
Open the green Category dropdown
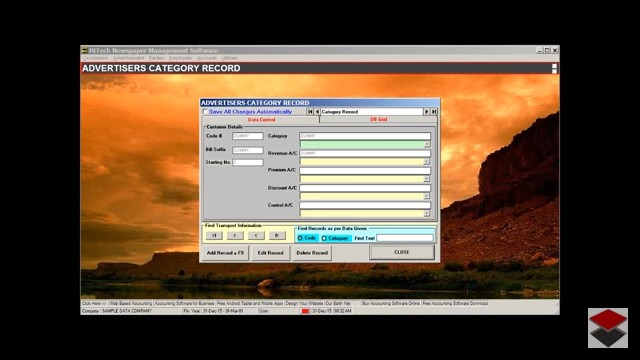tap(427, 144)
